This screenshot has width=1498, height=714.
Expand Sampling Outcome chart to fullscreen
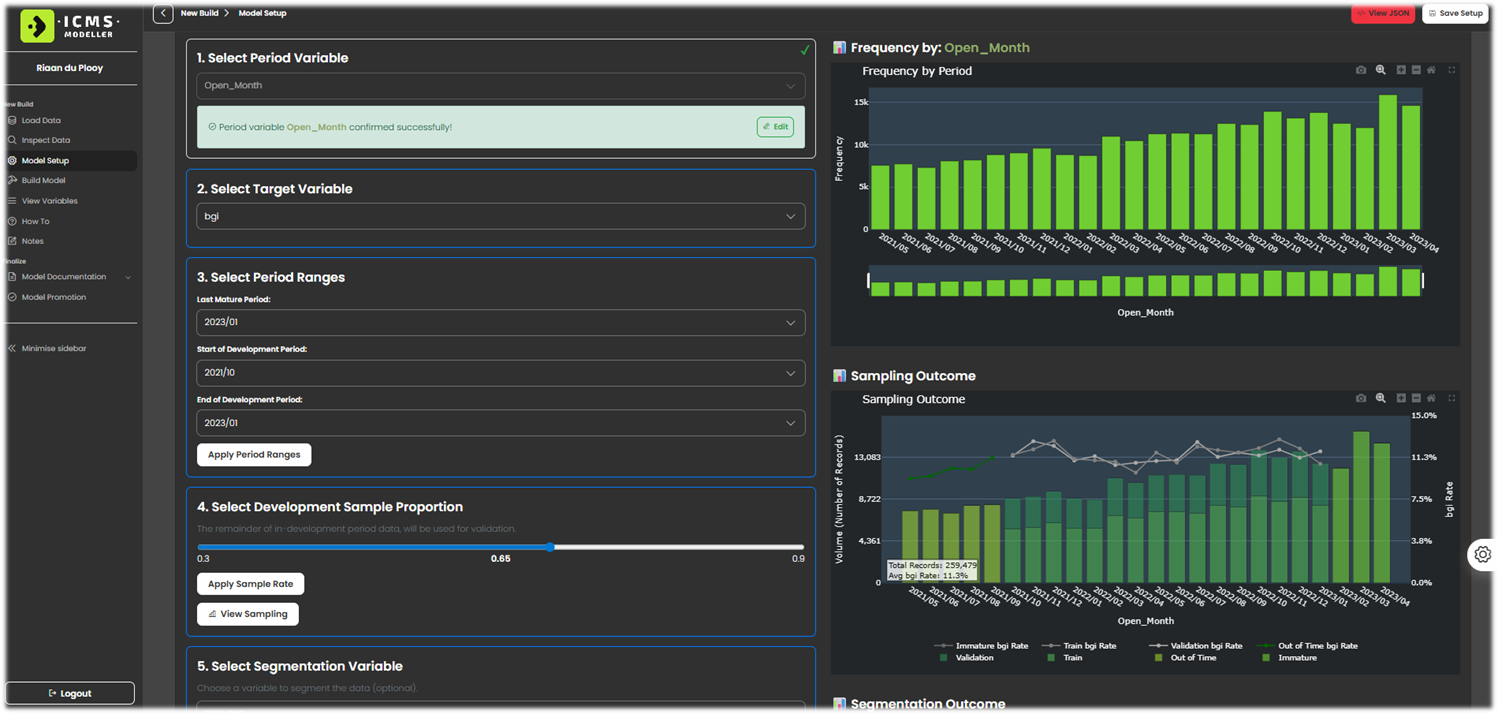coord(1452,398)
